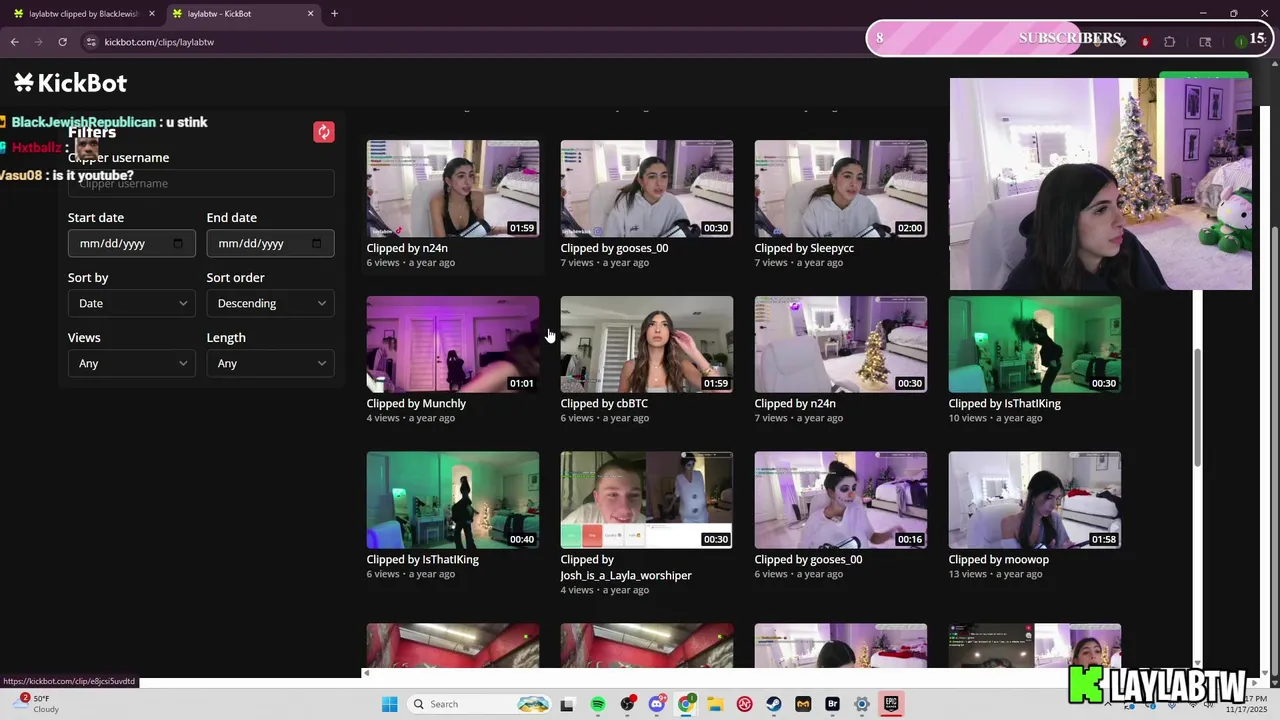Click the Start date input
This screenshot has width=1280, height=720.
coord(131,243)
